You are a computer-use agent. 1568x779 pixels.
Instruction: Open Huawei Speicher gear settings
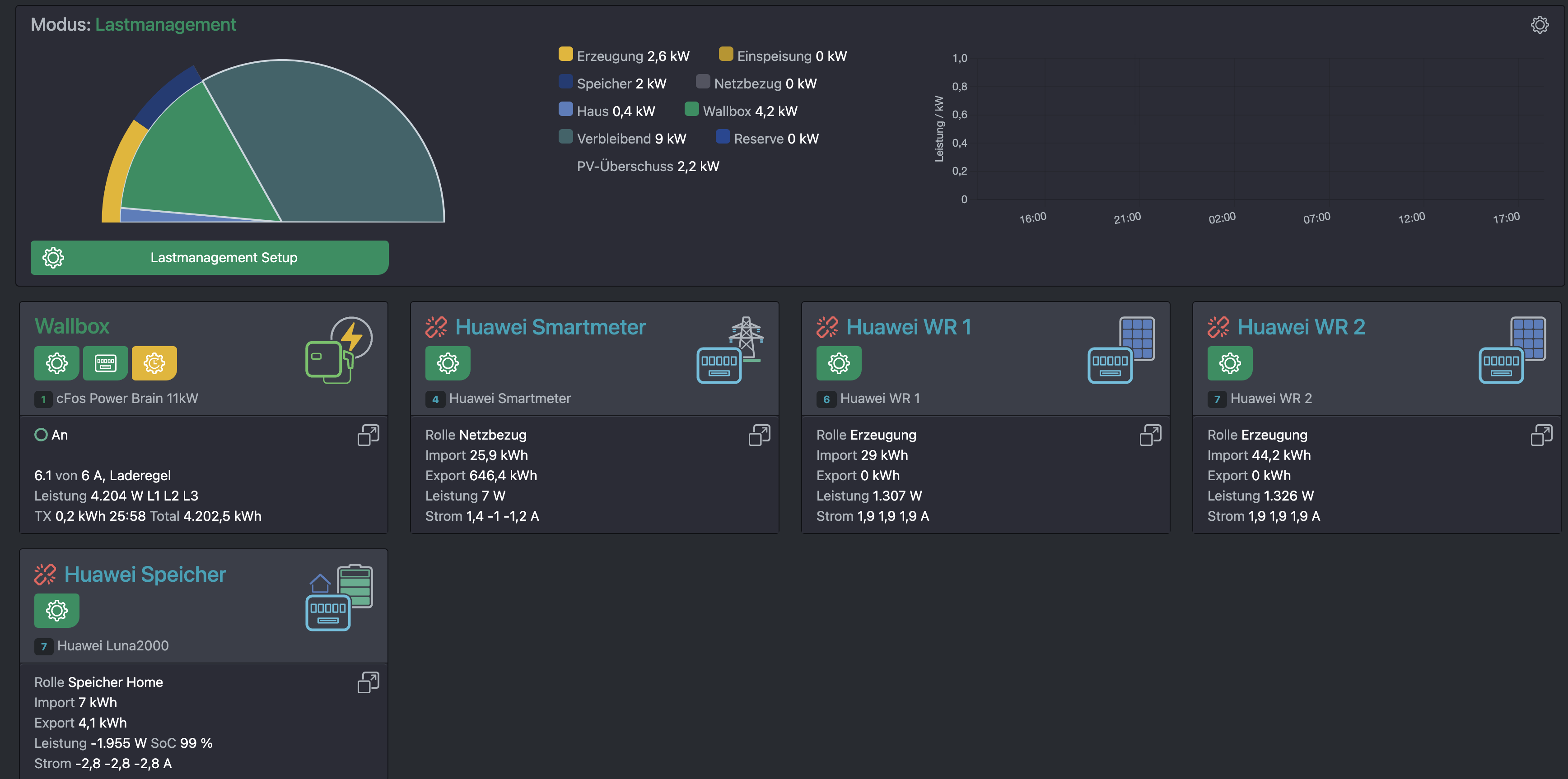pos(56,611)
